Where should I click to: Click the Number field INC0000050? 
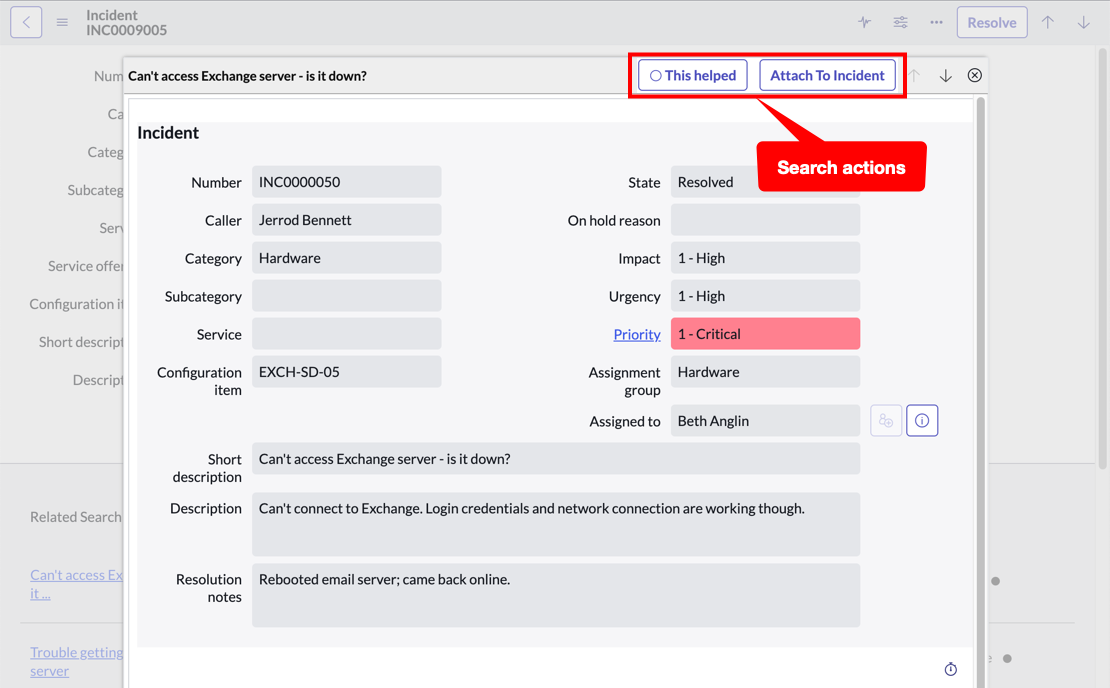346,182
